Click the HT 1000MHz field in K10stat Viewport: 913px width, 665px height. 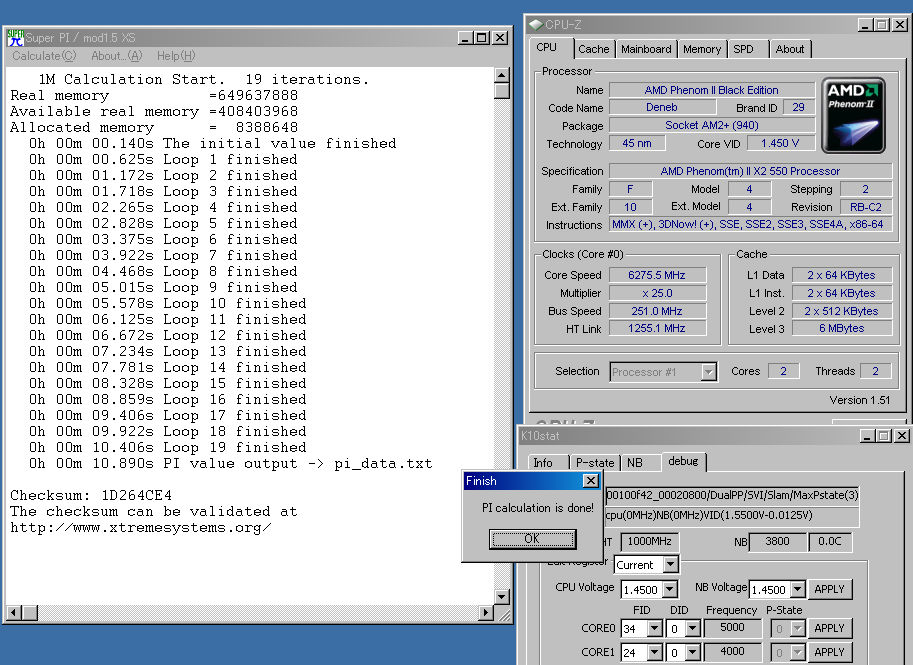point(649,542)
